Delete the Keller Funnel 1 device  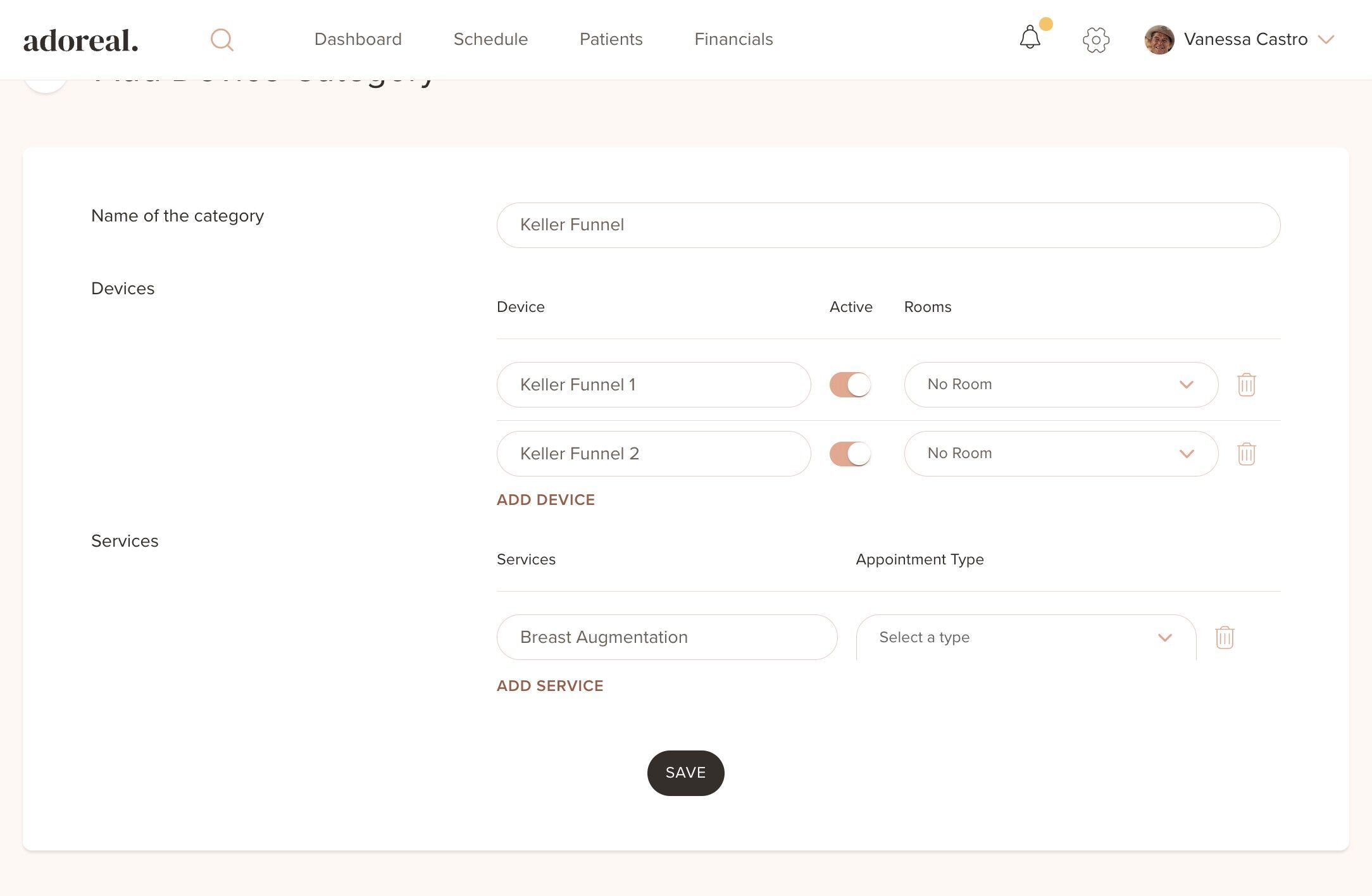tap(1246, 385)
